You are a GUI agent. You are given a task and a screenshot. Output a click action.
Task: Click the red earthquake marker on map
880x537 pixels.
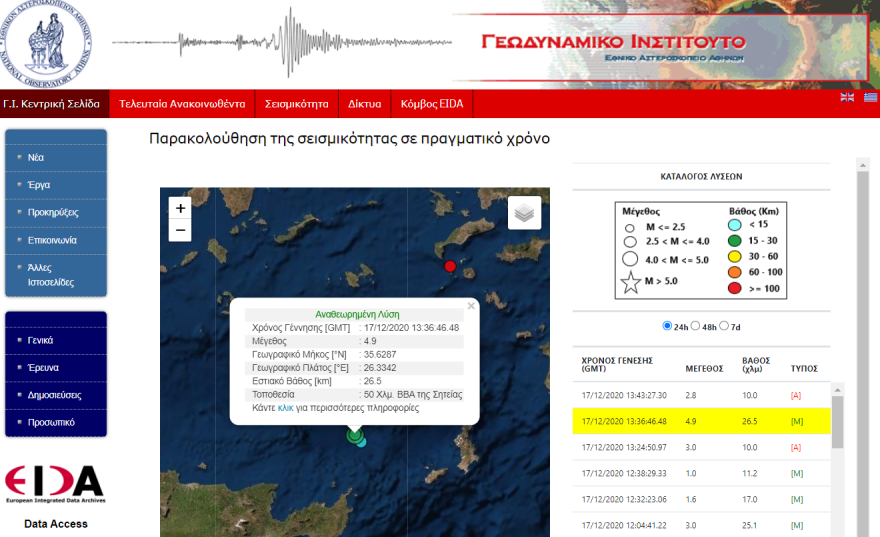click(x=450, y=266)
